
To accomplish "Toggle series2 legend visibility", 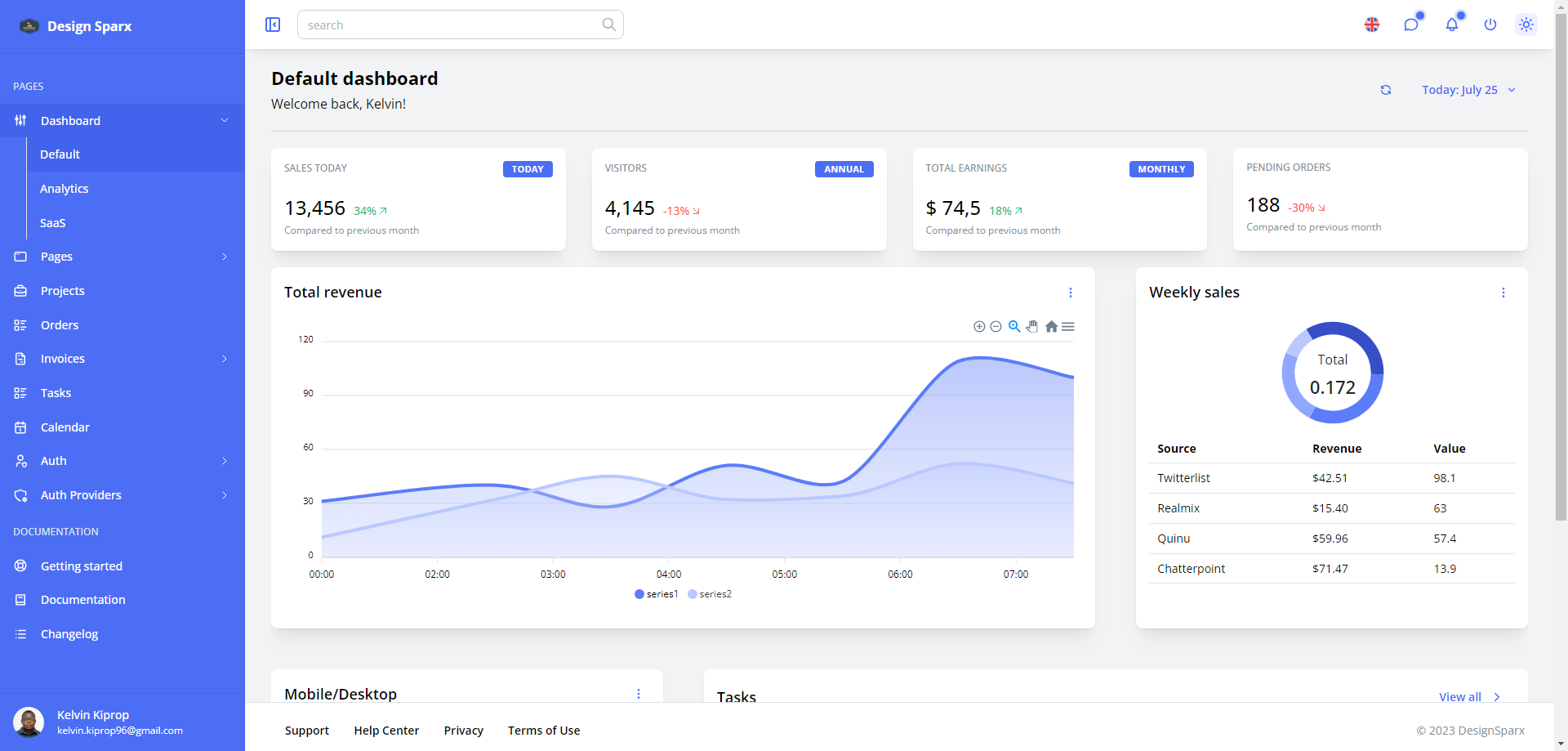I will 710,594.
